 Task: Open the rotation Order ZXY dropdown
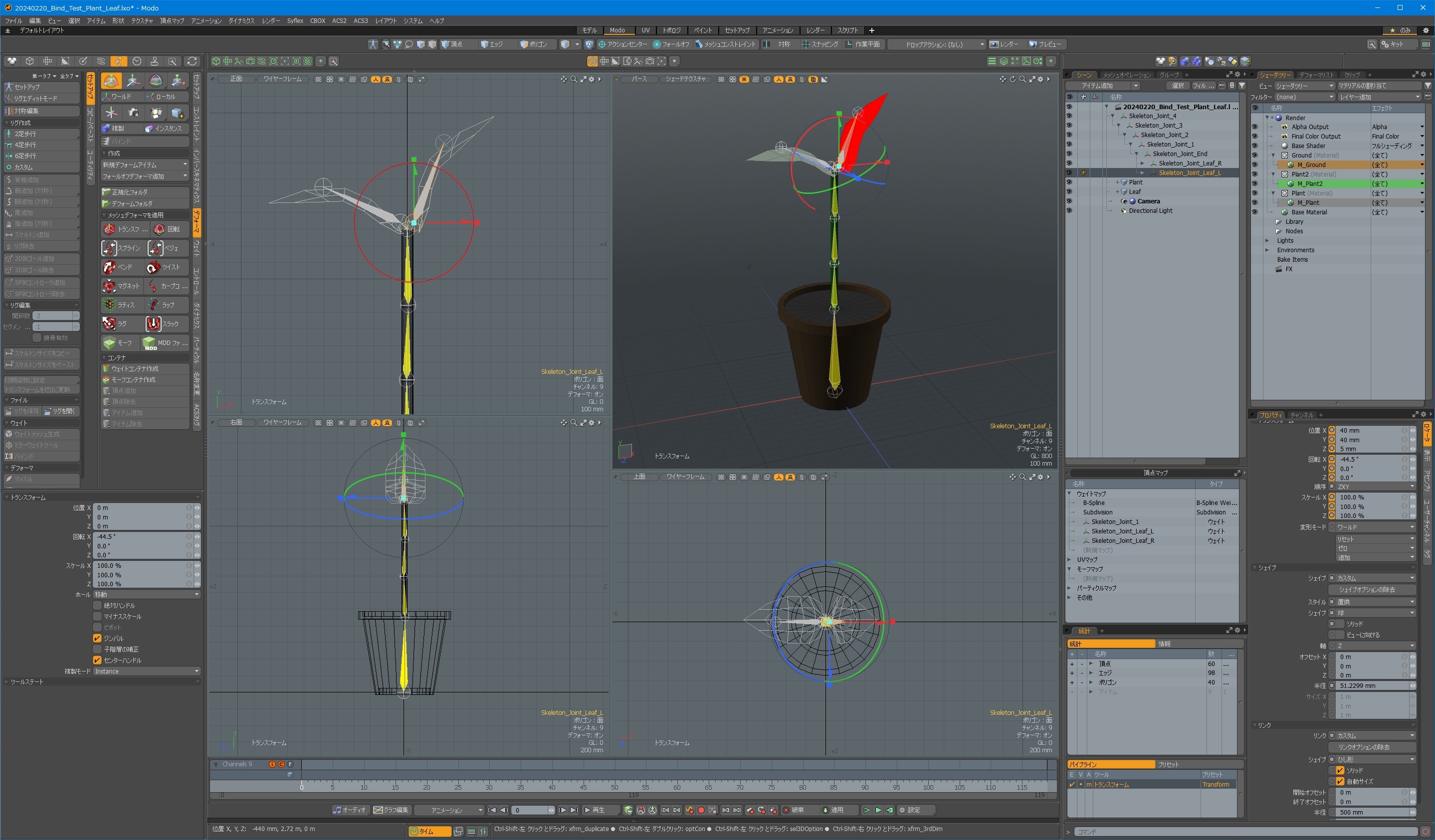tap(1375, 487)
